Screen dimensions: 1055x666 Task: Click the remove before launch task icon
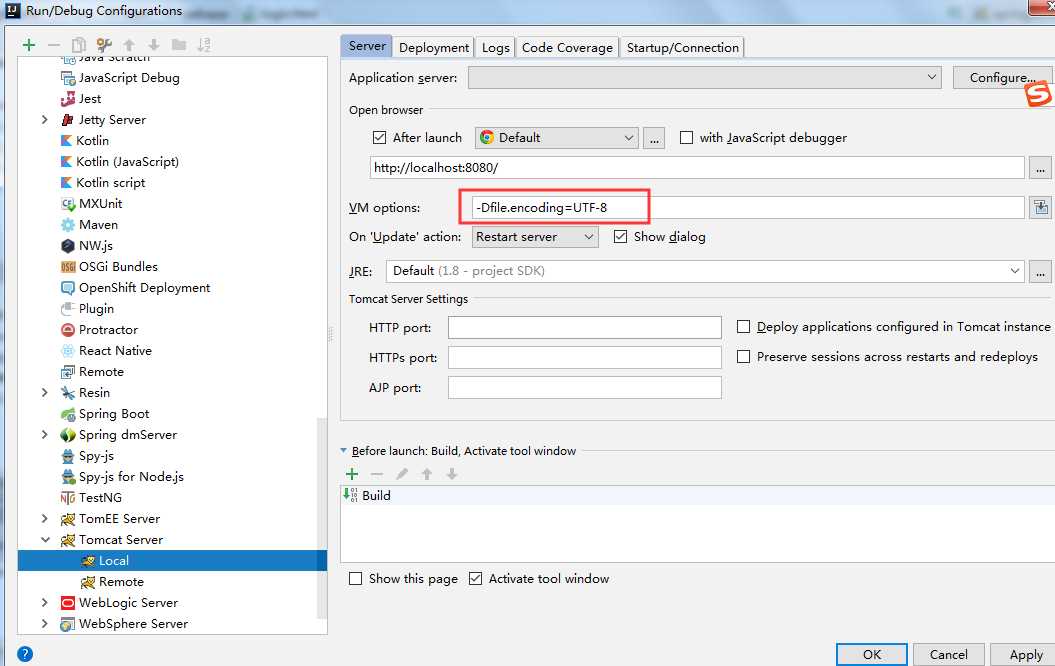click(377, 474)
